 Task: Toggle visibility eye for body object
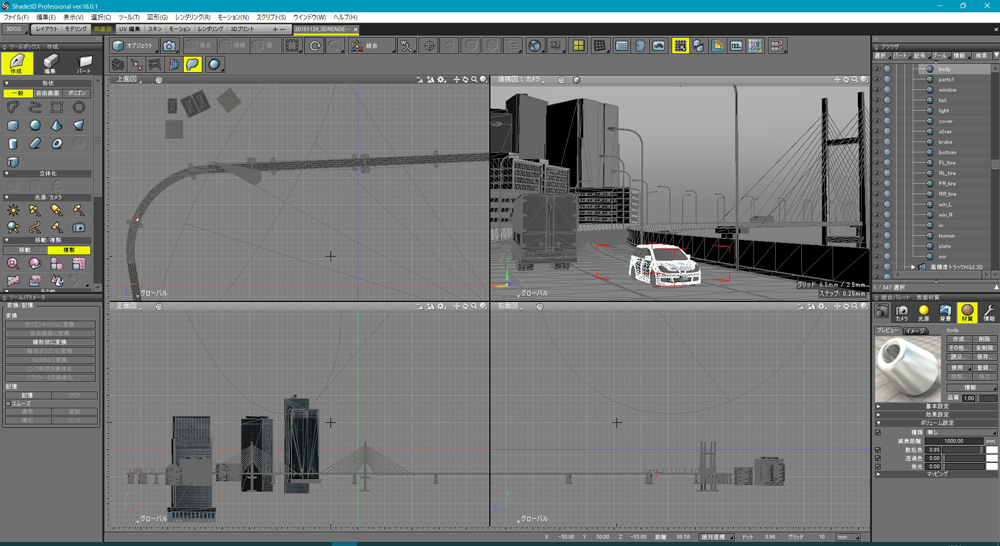tap(877, 69)
